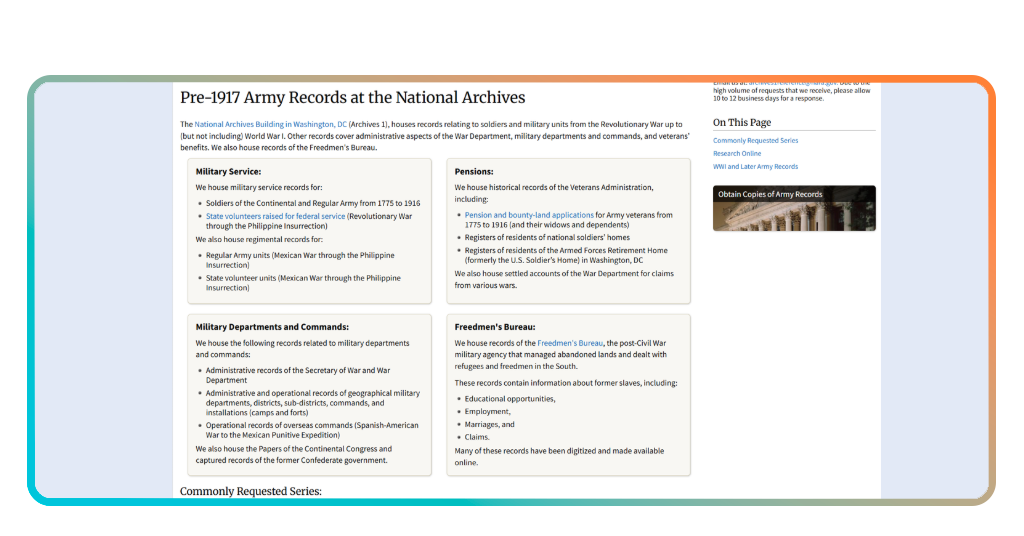This screenshot has width=1024, height=536.
Task: Jump to Commonly Requested Series section link
Action: (x=755, y=140)
